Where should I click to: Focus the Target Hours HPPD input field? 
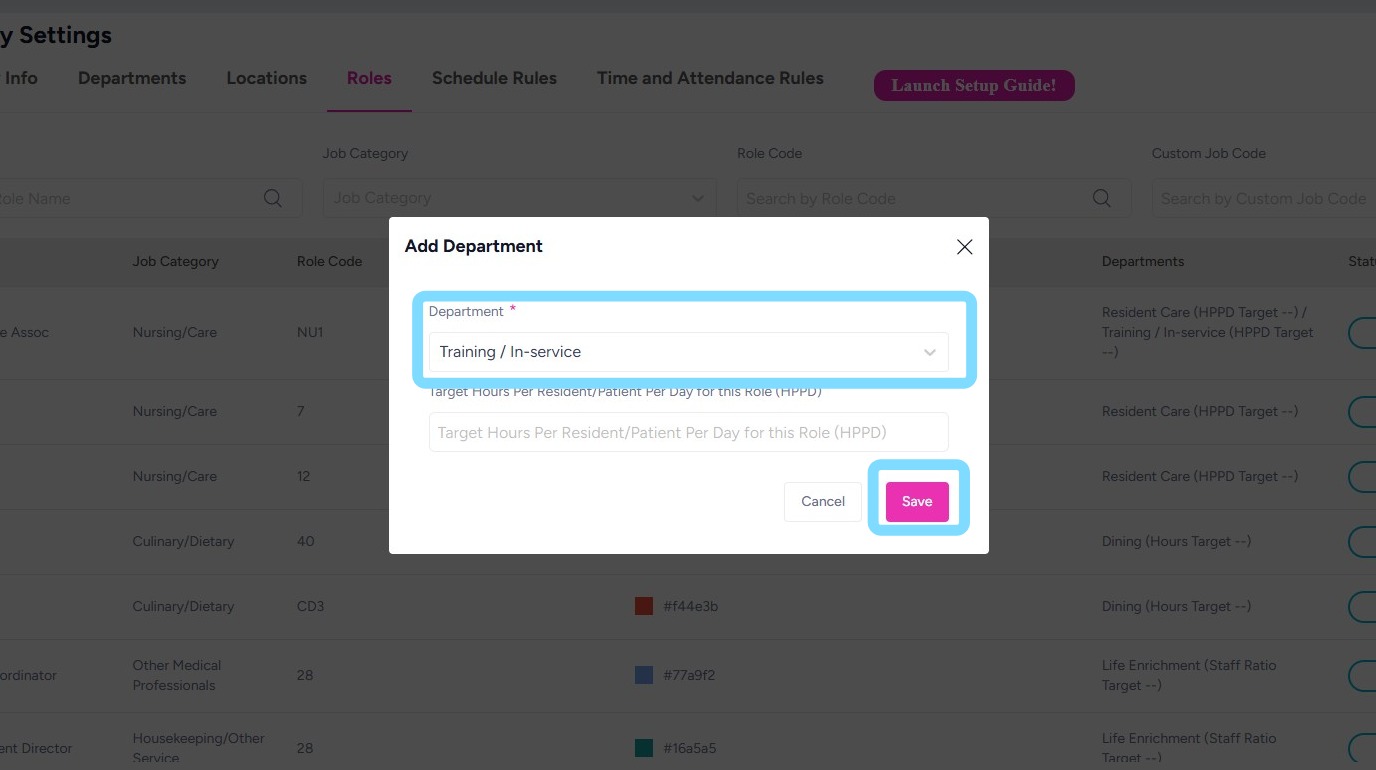point(688,433)
